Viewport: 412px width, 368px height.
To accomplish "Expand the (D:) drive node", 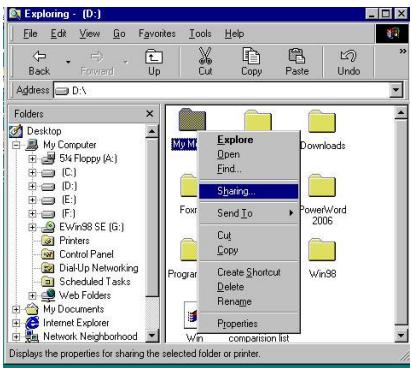I will tap(32, 186).
